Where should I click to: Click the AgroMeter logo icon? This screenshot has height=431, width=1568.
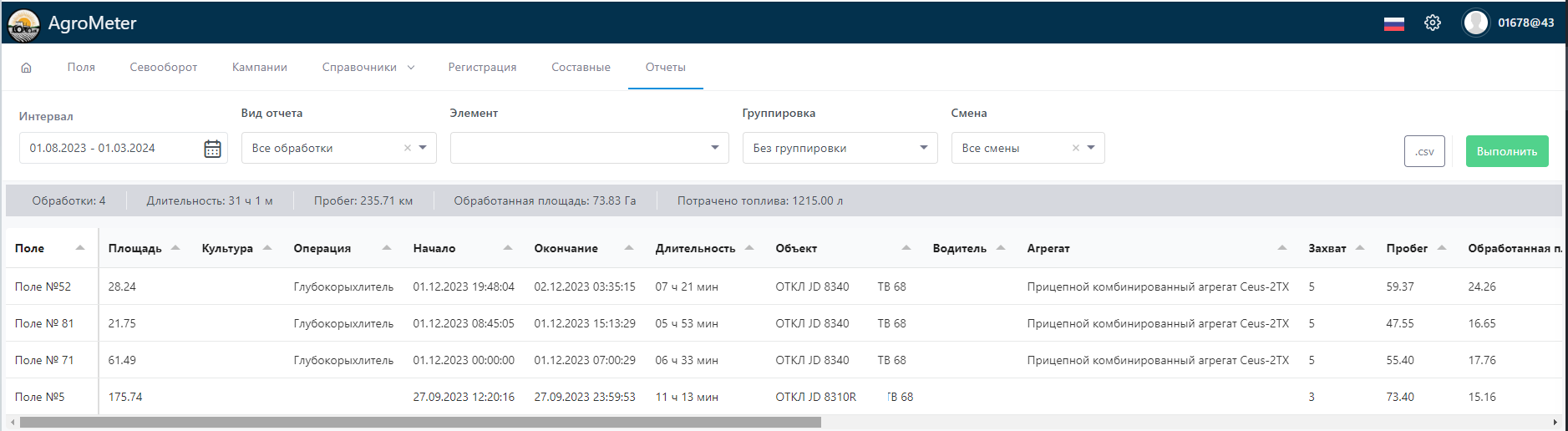click(23, 24)
